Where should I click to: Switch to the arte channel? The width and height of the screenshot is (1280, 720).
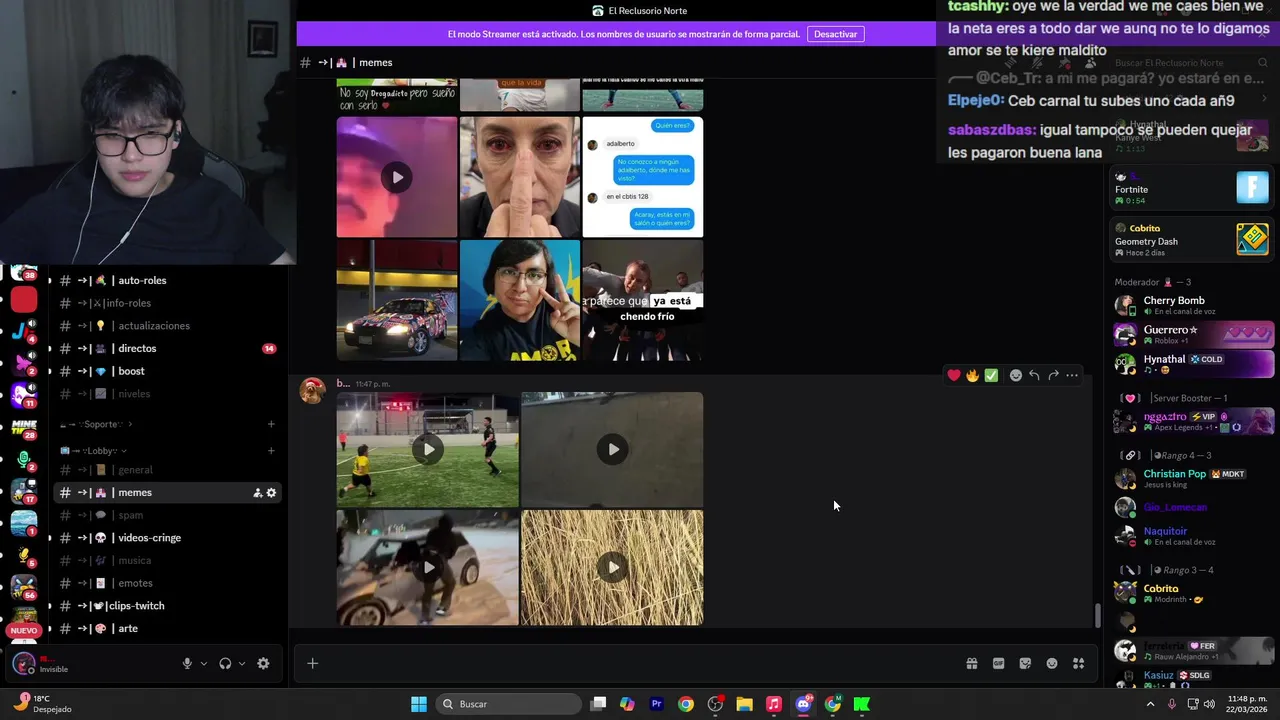click(167, 629)
